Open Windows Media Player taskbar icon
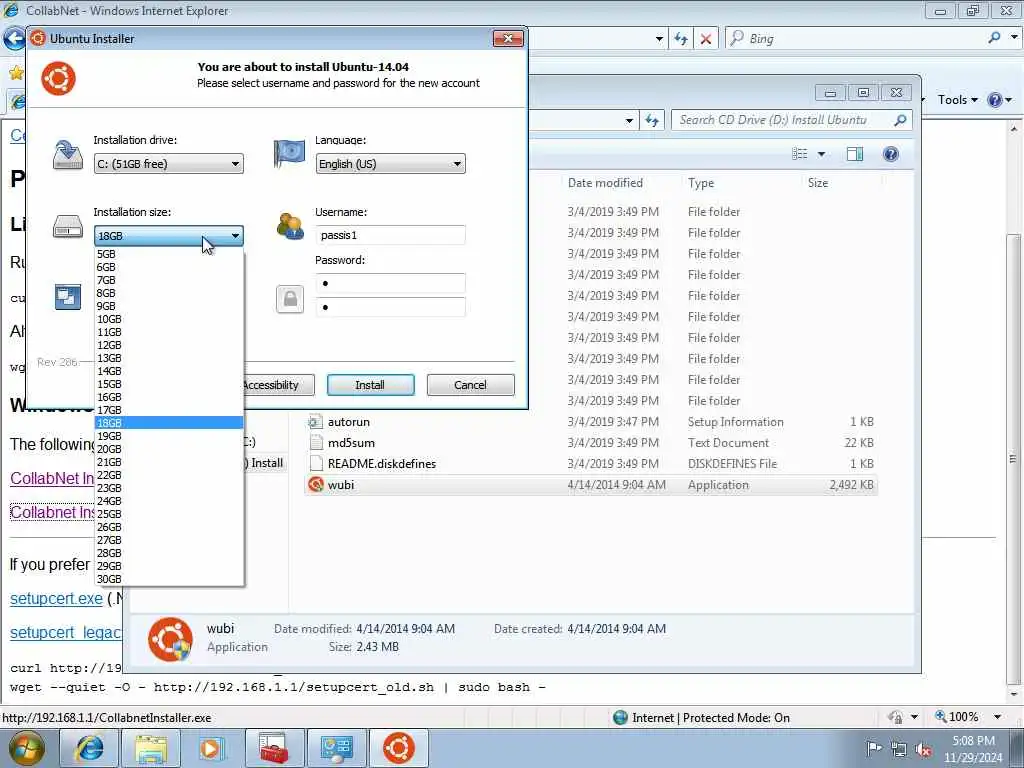The width and height of the screenshot is (1024, 768). click(x=212, y=748)
